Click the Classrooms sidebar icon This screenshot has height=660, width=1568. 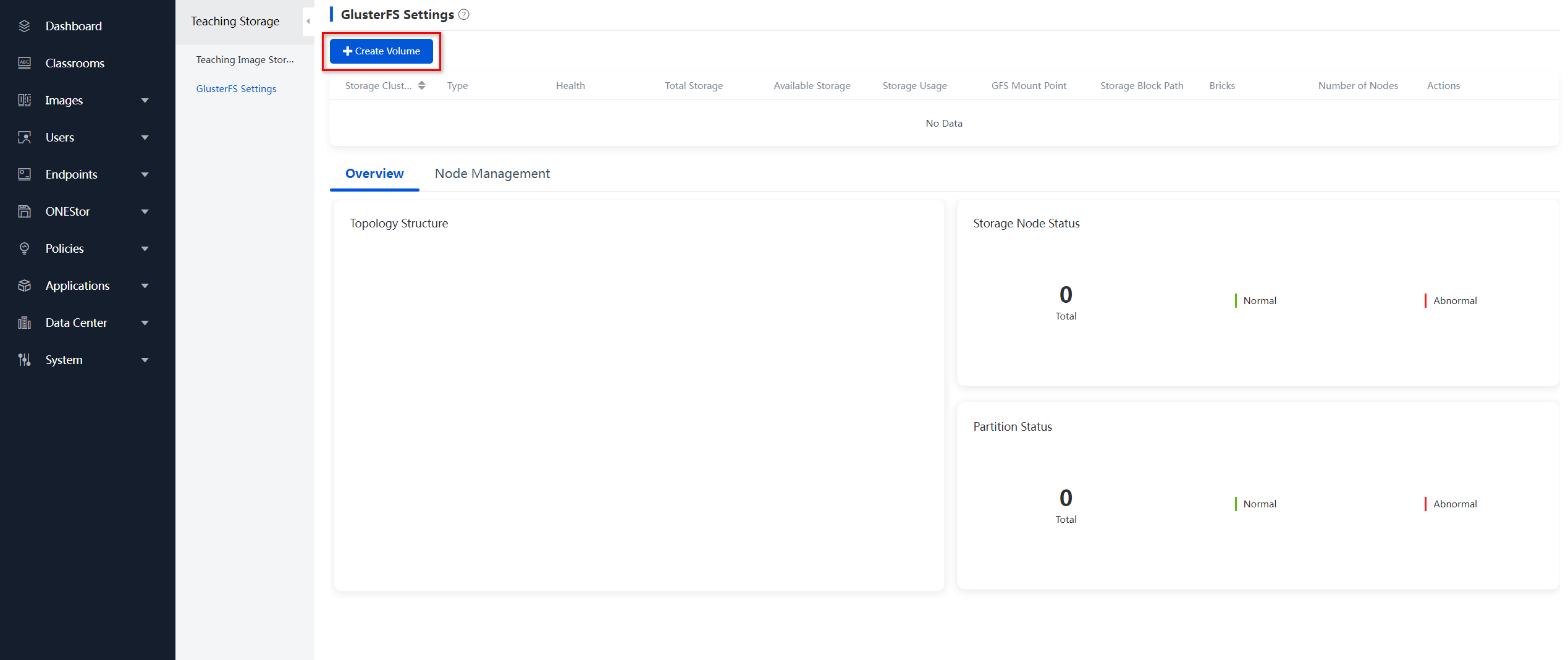point(24,63)
